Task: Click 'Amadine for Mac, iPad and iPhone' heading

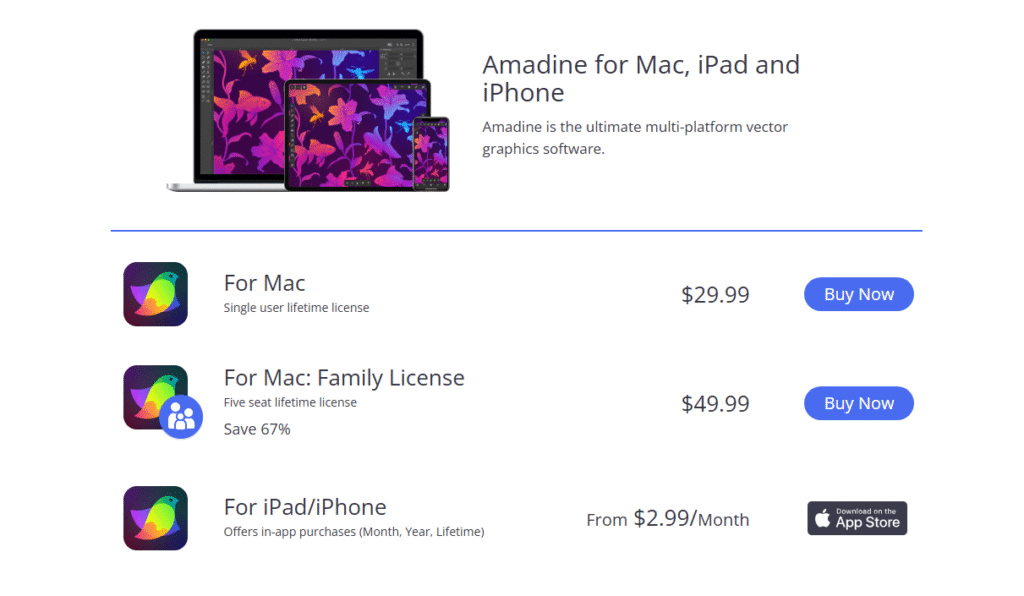Action: point(641,78)
